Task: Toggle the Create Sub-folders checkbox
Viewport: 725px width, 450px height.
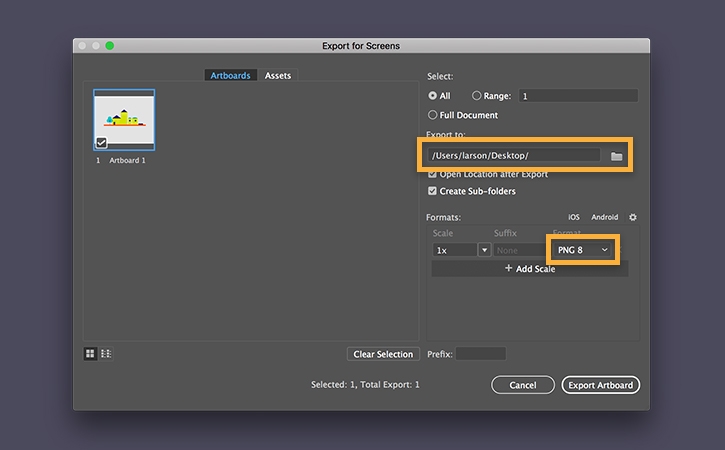Action: [x=433, y=191]
